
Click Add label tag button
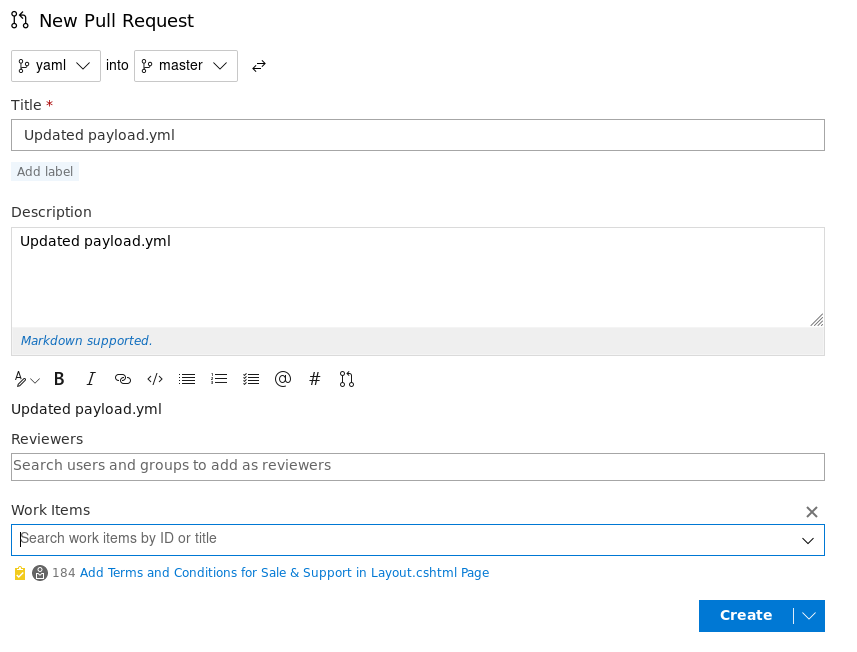tap(45, 172)
